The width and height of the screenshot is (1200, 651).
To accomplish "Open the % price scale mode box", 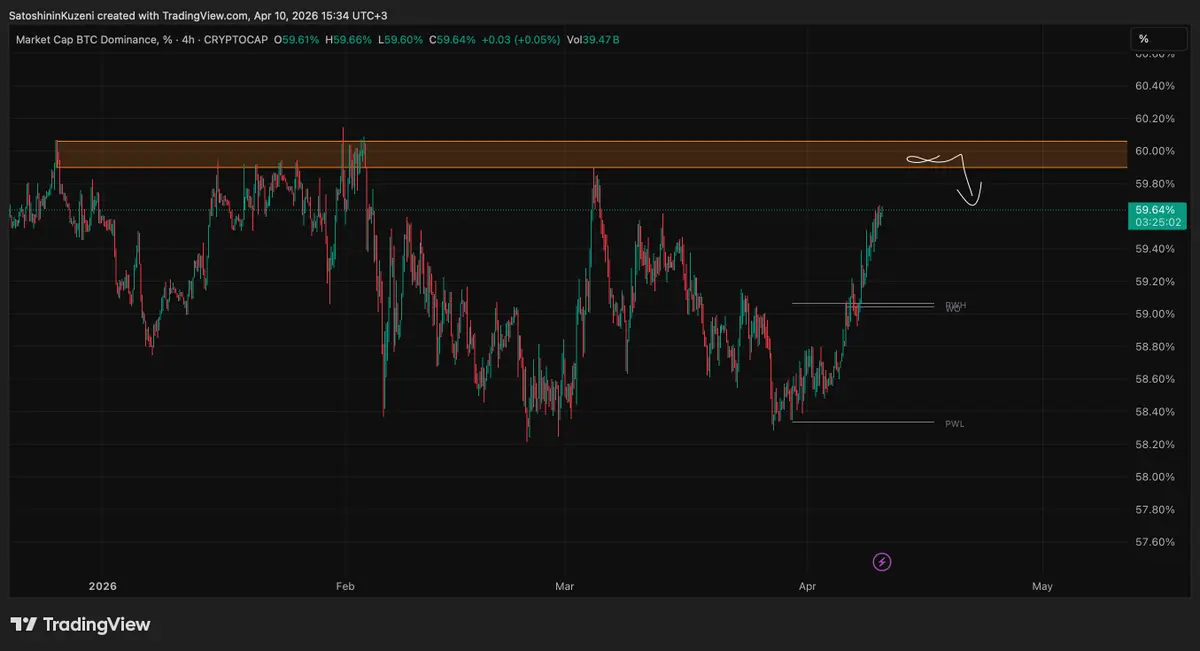I will coord(1156,39).
